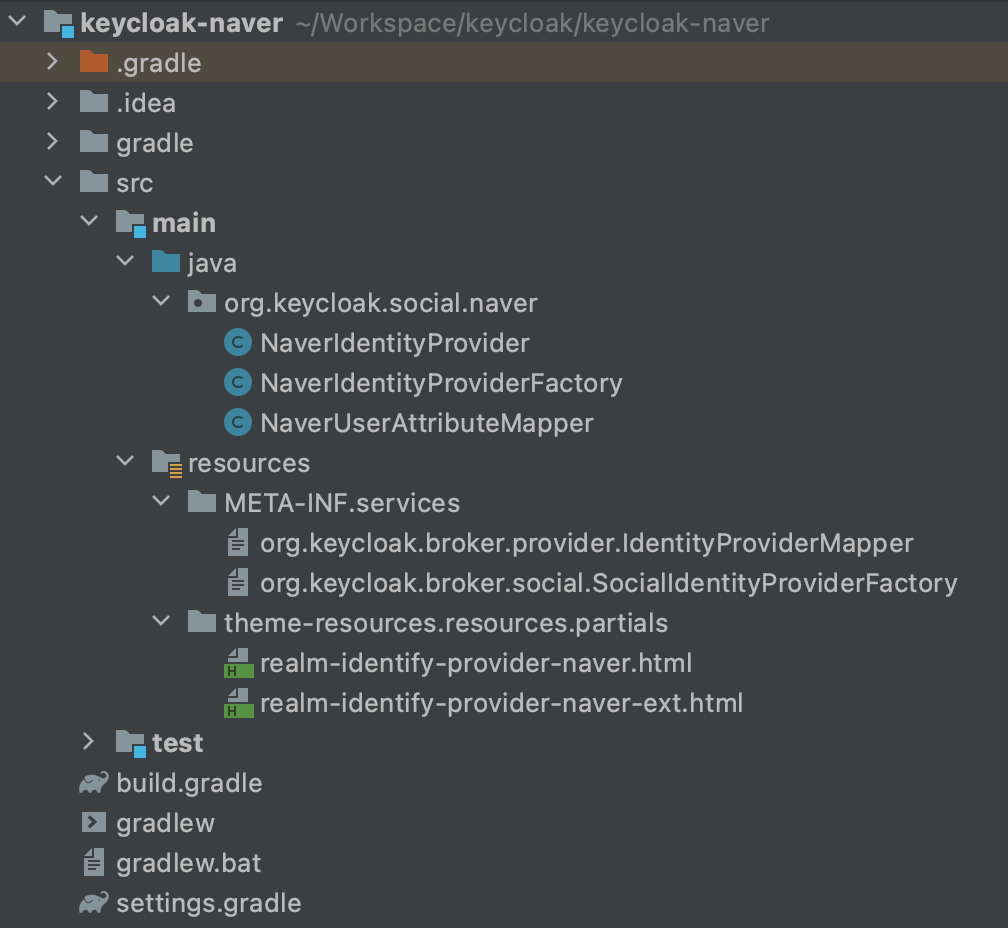
Task: Click the resources folder icon
Action: [165, 463]
